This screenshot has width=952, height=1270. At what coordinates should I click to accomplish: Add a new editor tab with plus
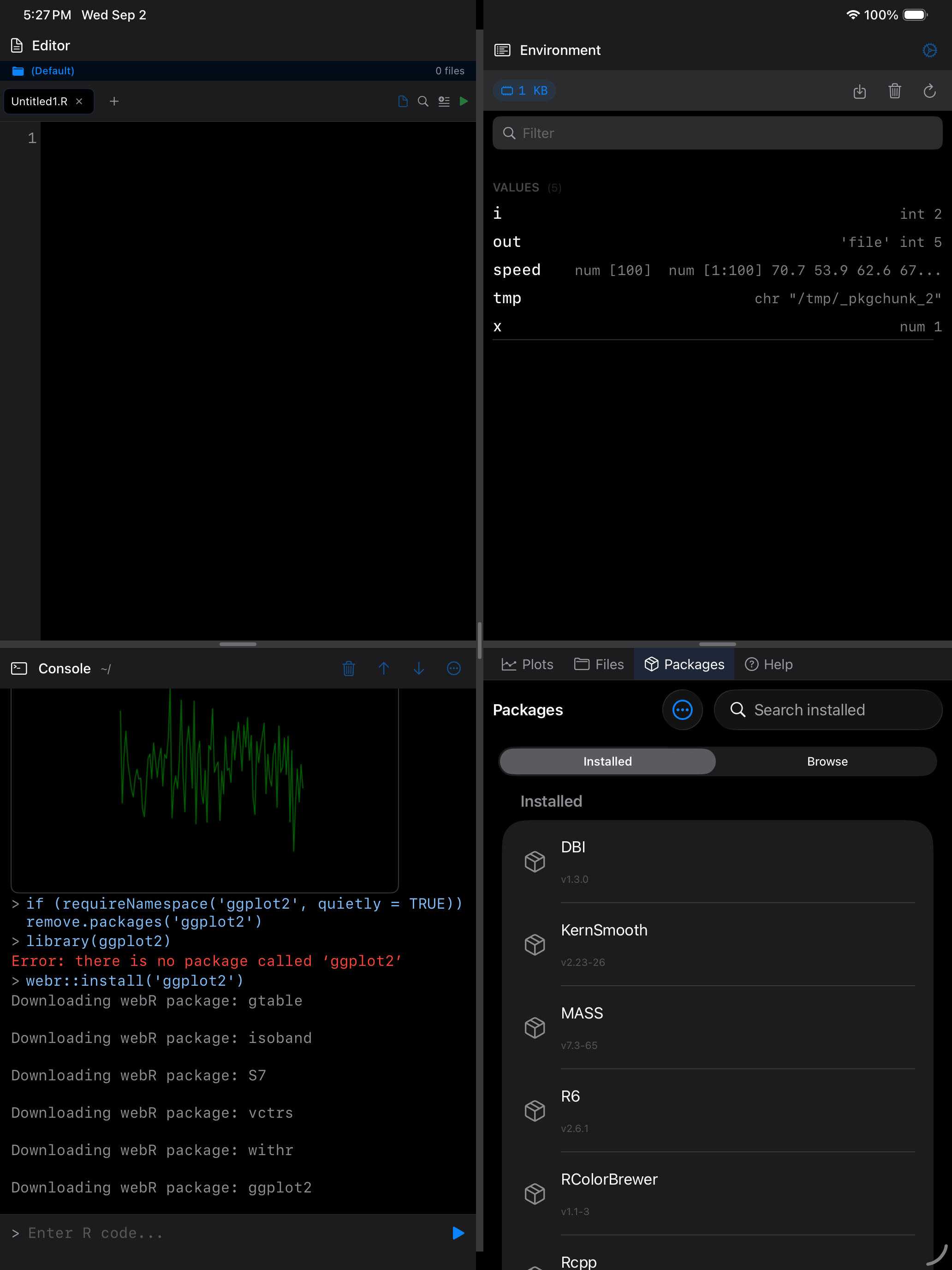coord(114,101)
